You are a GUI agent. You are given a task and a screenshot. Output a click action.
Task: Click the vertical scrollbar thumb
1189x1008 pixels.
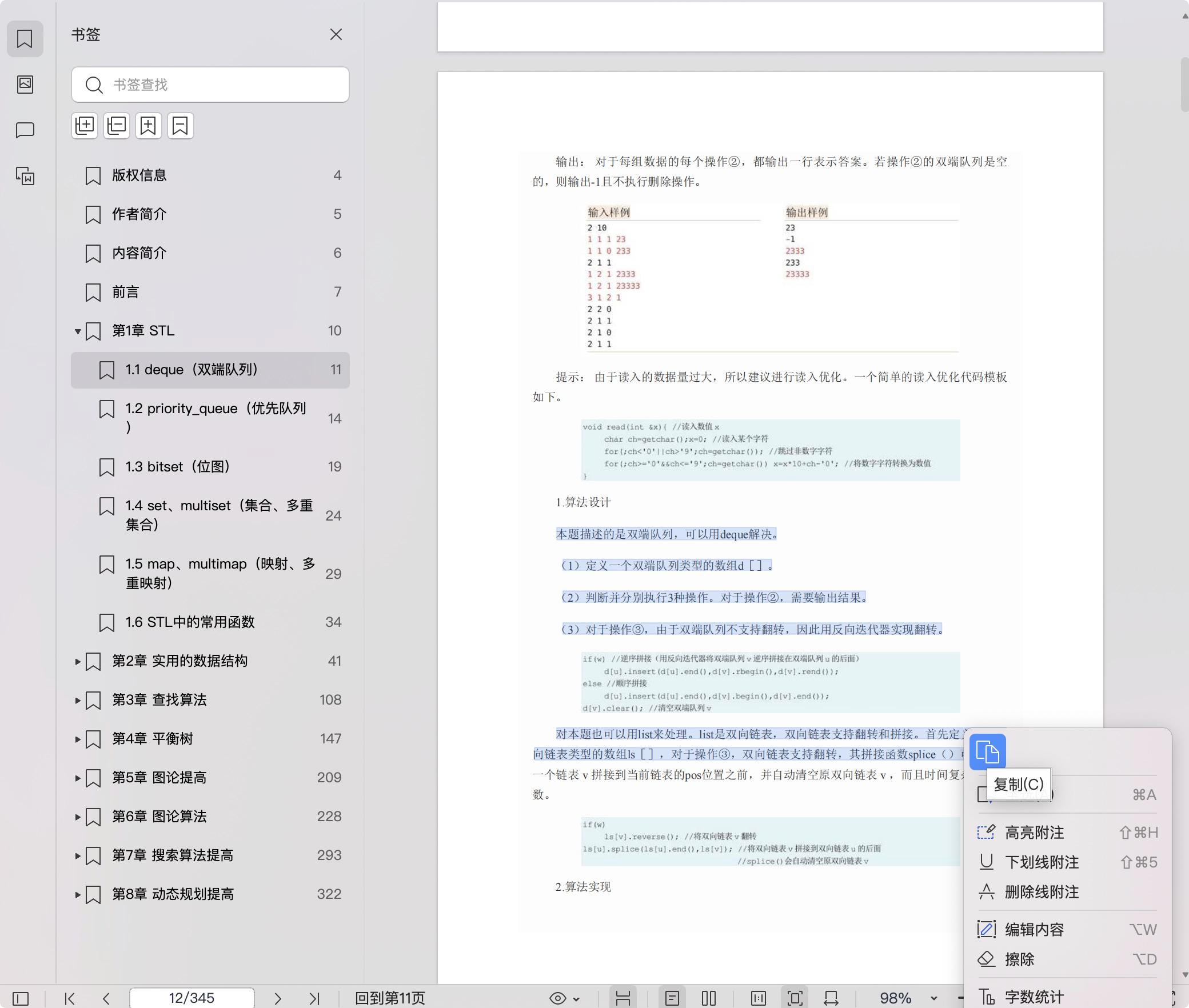pyautogui.click(x=1184, y=85)
